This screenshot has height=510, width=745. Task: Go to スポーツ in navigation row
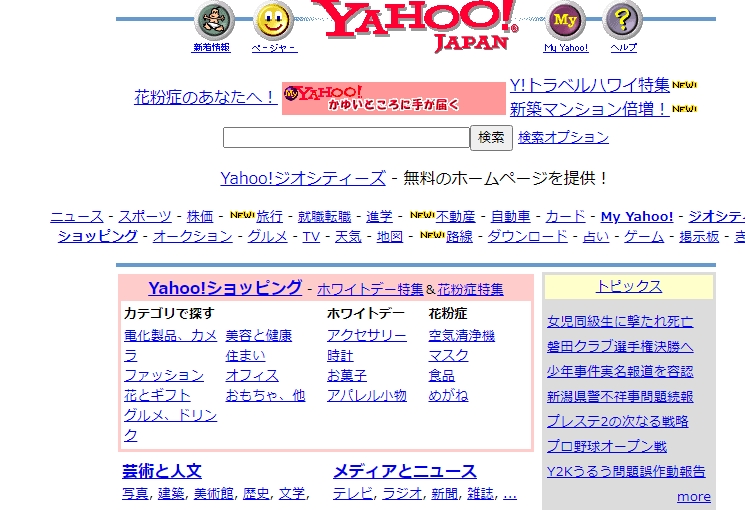145,216
